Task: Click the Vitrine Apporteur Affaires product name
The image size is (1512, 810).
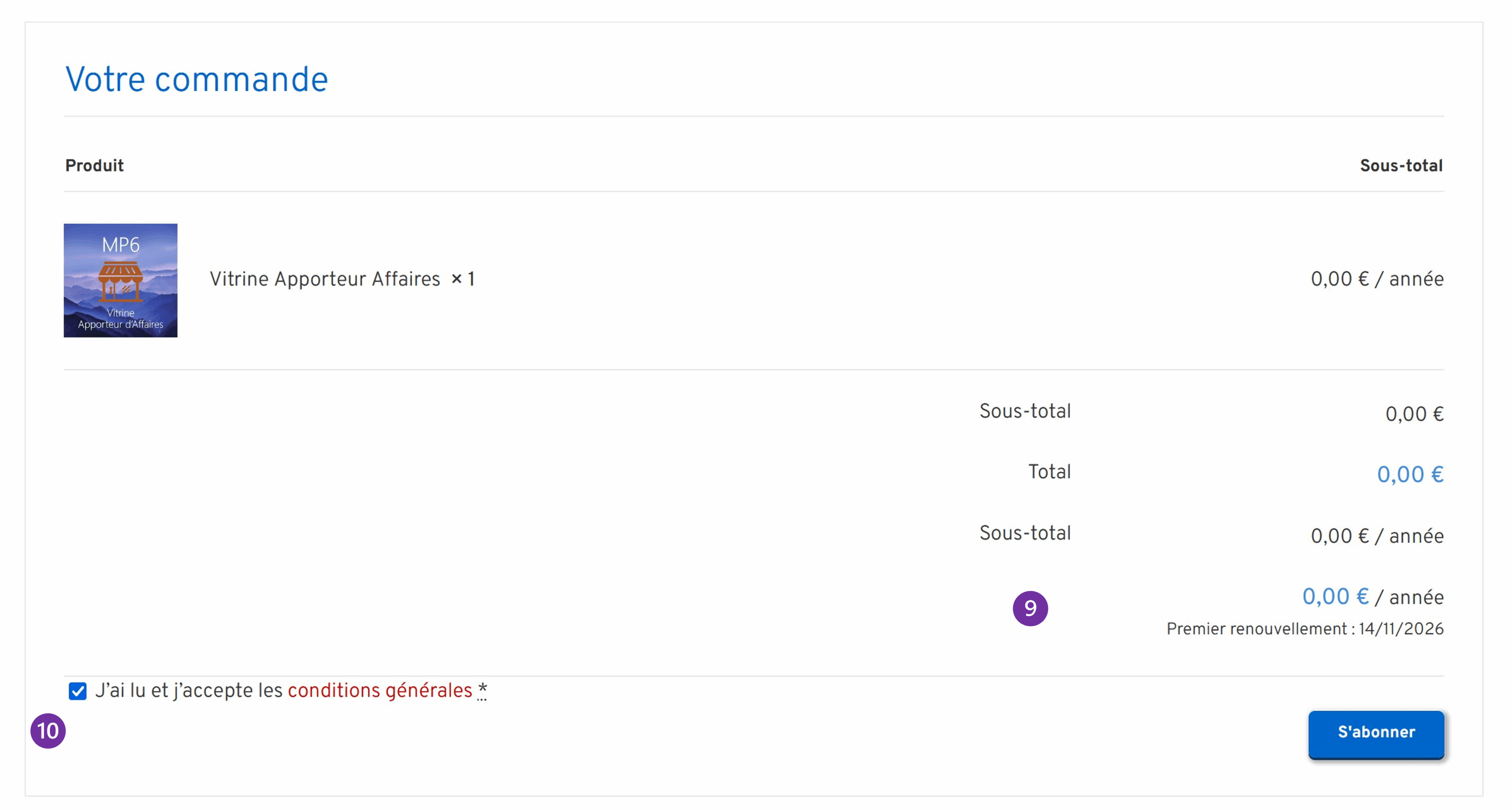Action: pos(324,279)
